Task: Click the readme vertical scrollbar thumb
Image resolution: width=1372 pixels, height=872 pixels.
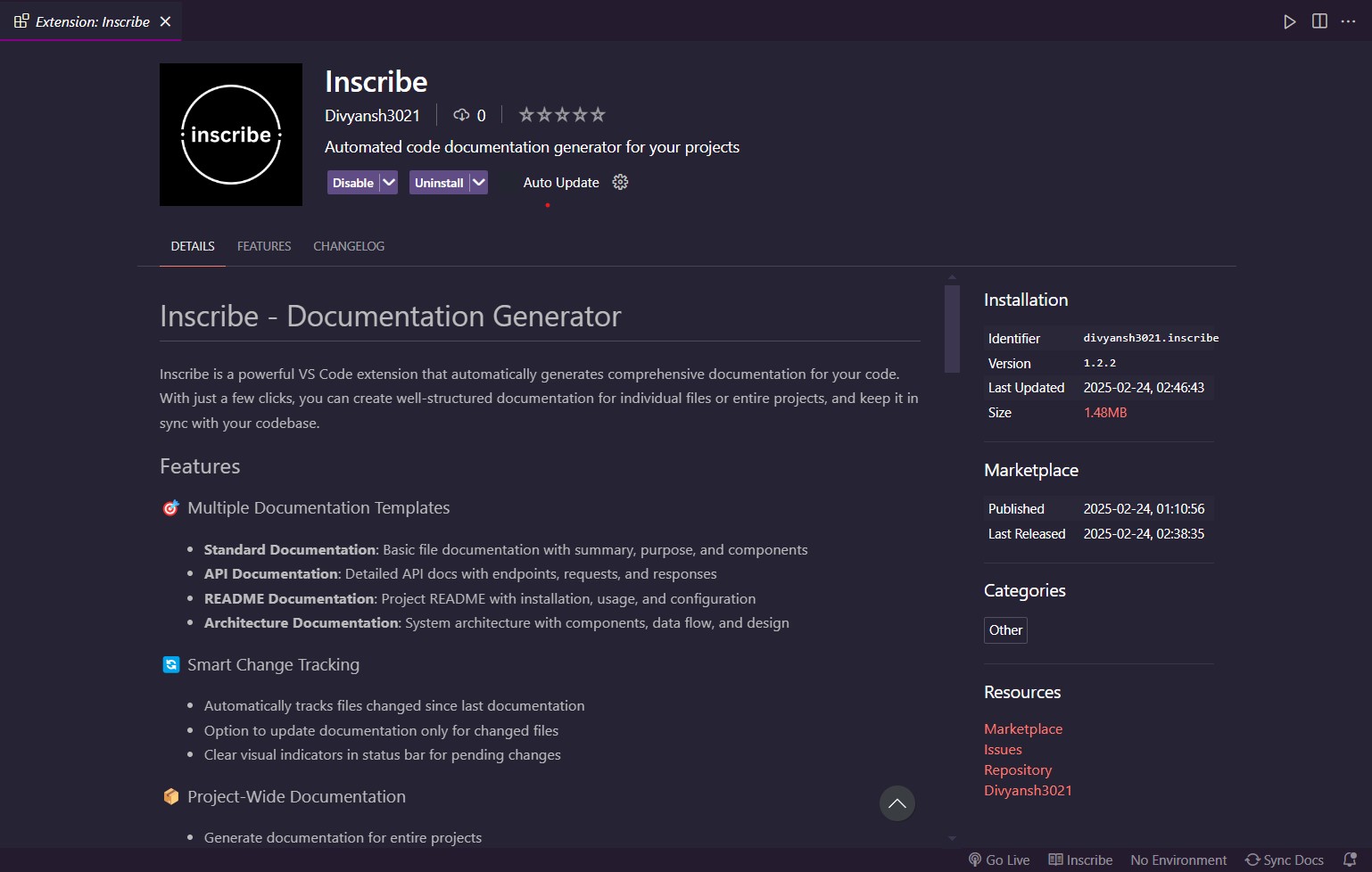Action: pos(952,328)
